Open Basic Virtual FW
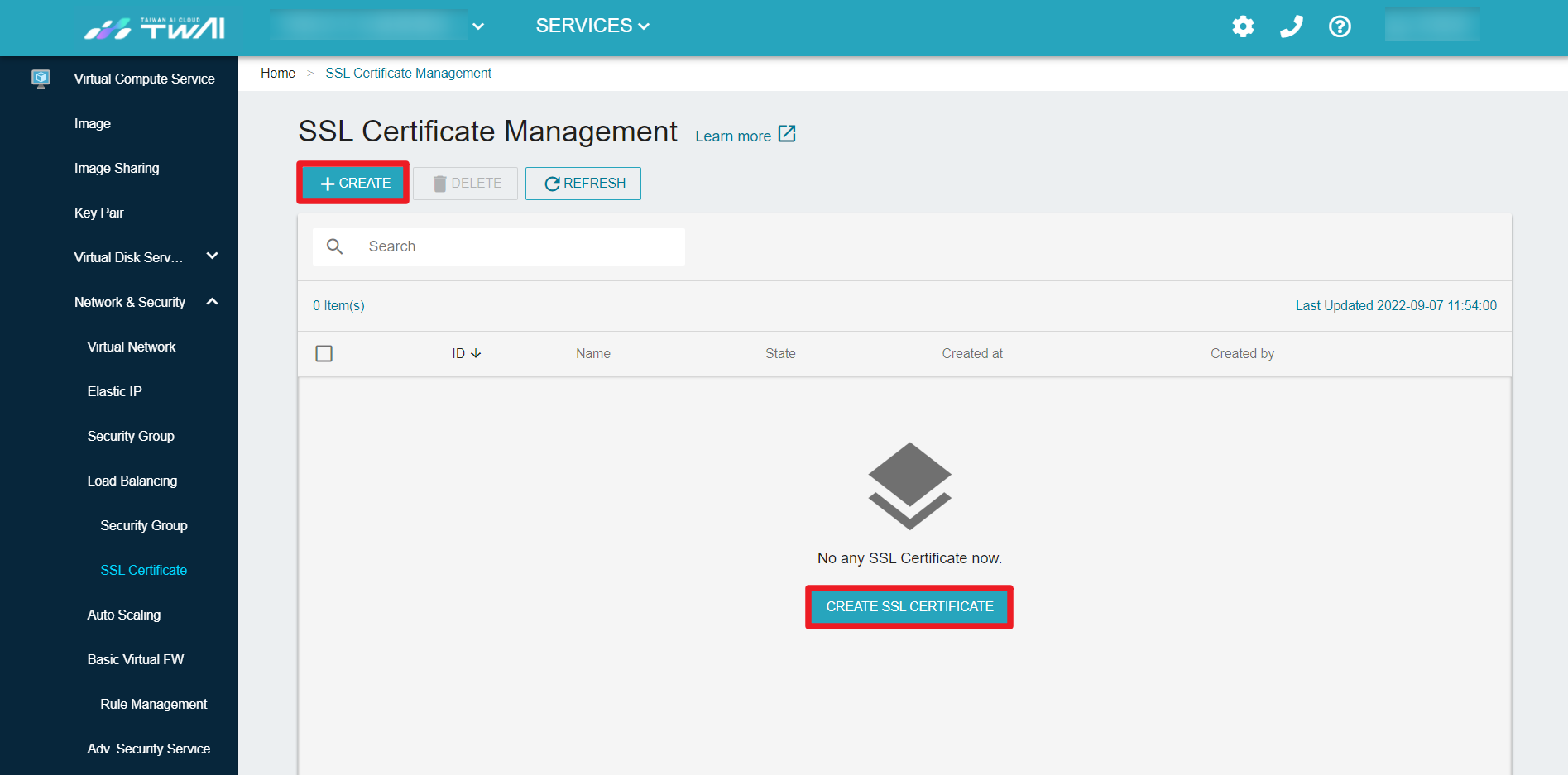Image resolution: width=1568 pixels, height=775 pixels. click(136, 659)
